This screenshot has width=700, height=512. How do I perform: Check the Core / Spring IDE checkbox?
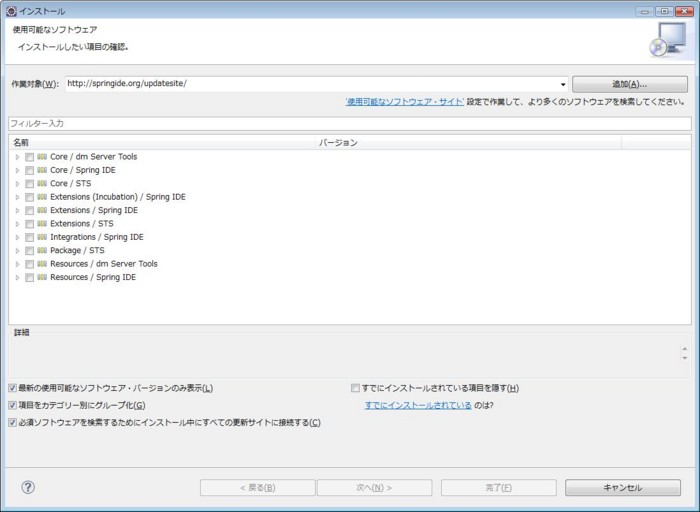(29, 171)
